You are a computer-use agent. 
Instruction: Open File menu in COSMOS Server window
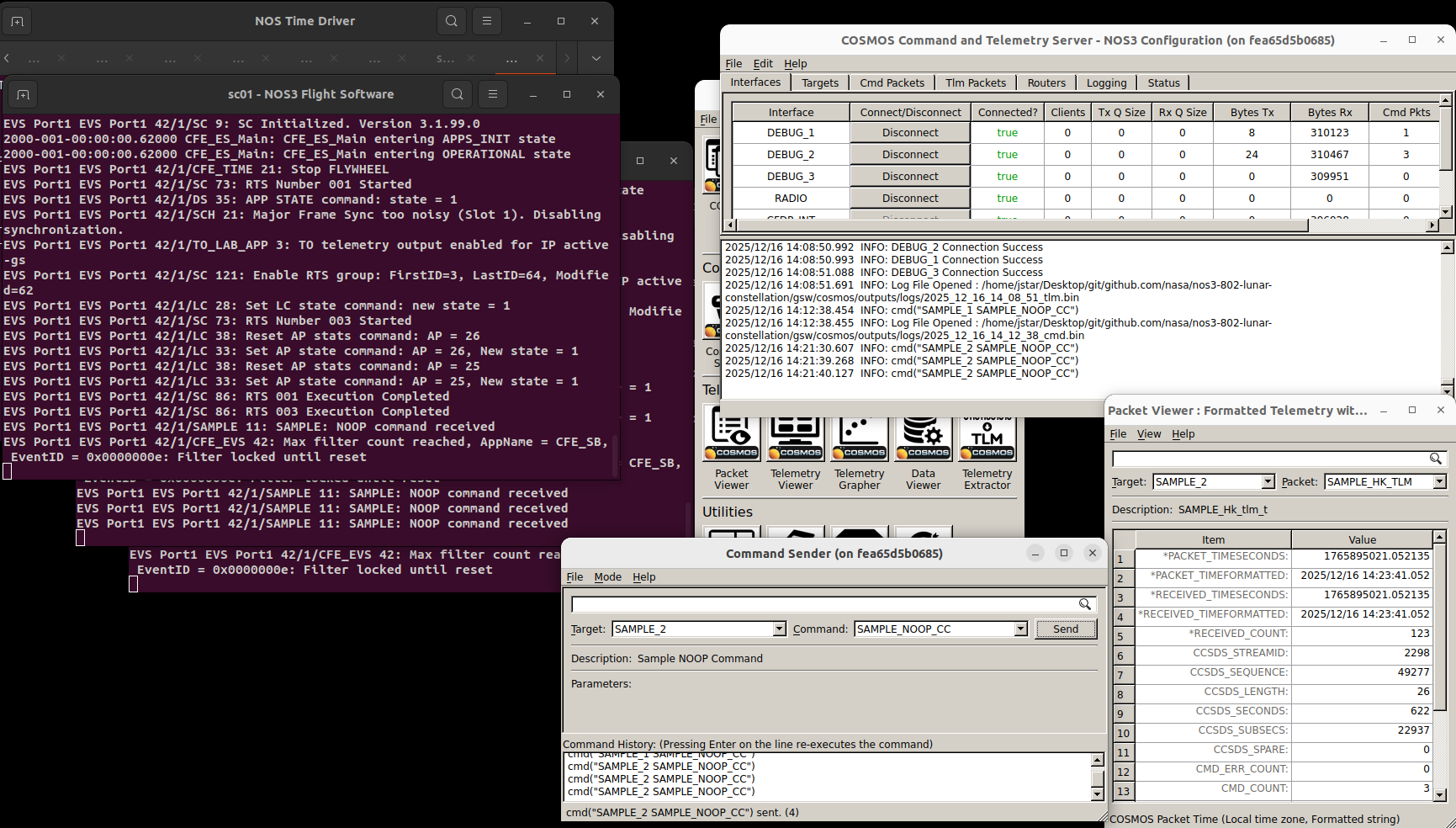pos(733,63)
